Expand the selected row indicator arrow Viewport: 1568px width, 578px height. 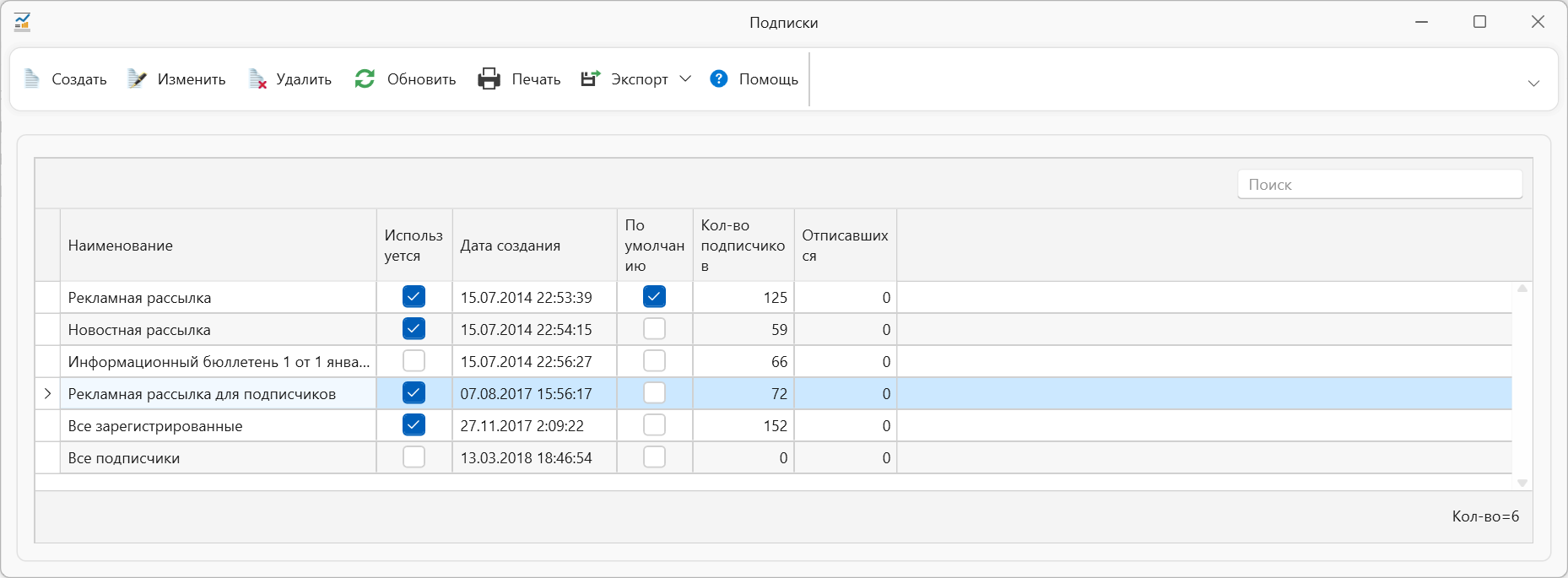coord(47,393)
